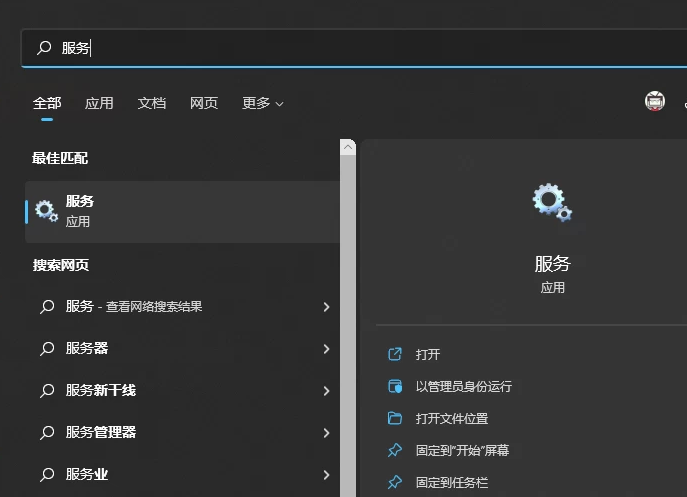Expand the chevron beside 服务业
This screenshot has width=687, height=497.
[326, 475]
